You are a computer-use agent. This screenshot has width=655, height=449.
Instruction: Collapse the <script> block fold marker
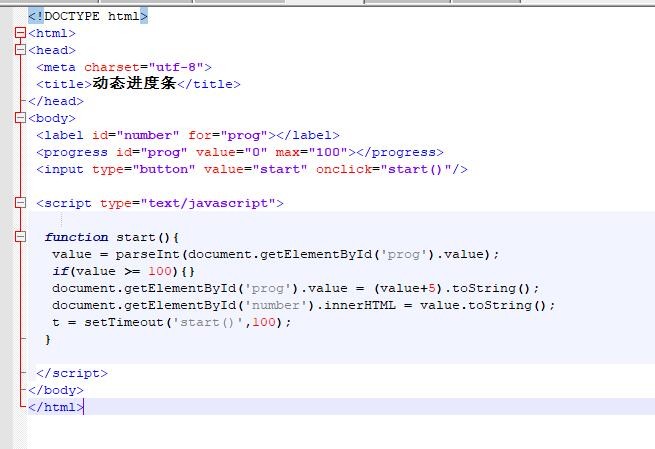click(x=20, y=203)
